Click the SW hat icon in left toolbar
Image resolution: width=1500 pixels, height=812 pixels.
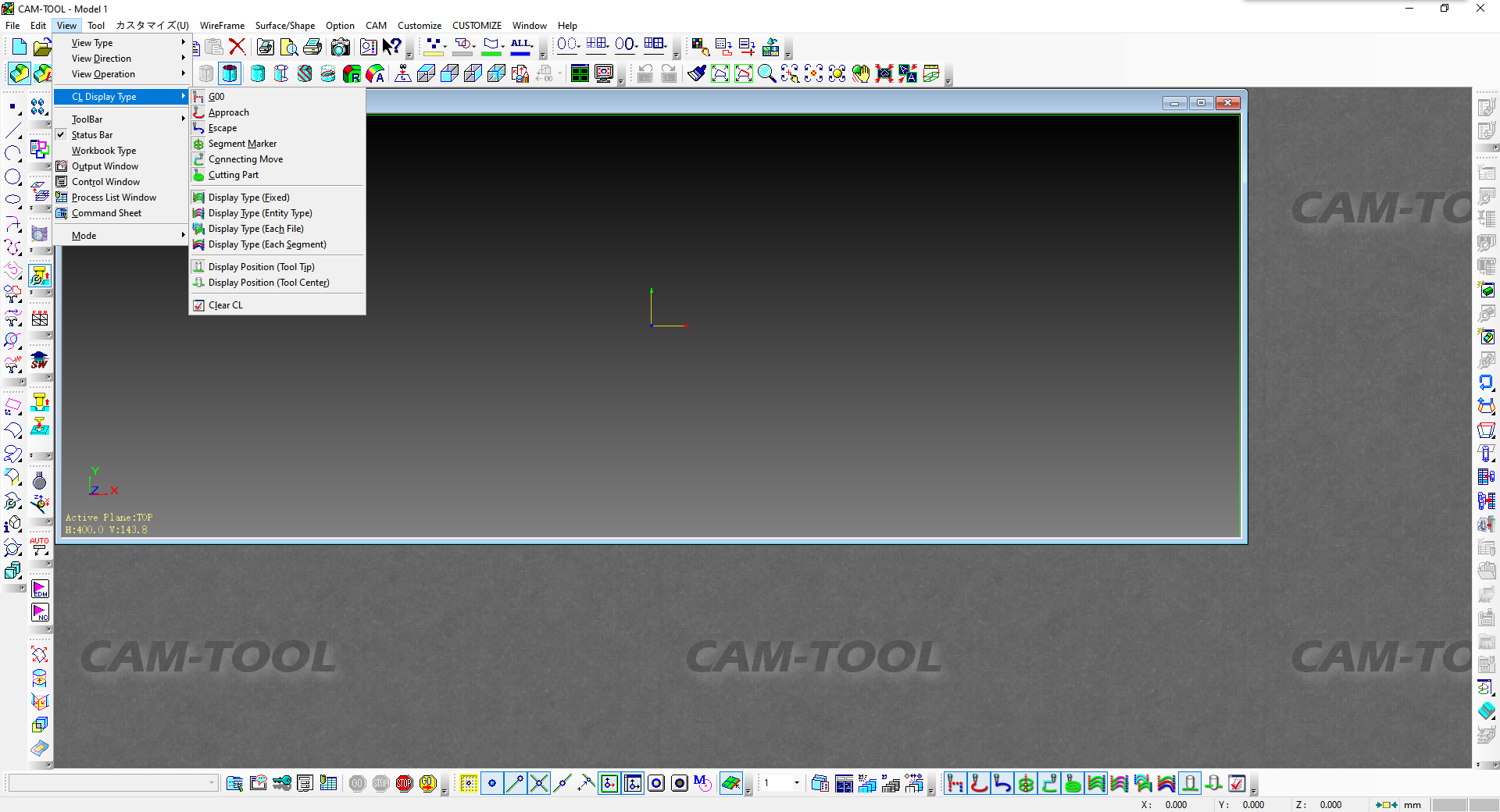[40, 361]
